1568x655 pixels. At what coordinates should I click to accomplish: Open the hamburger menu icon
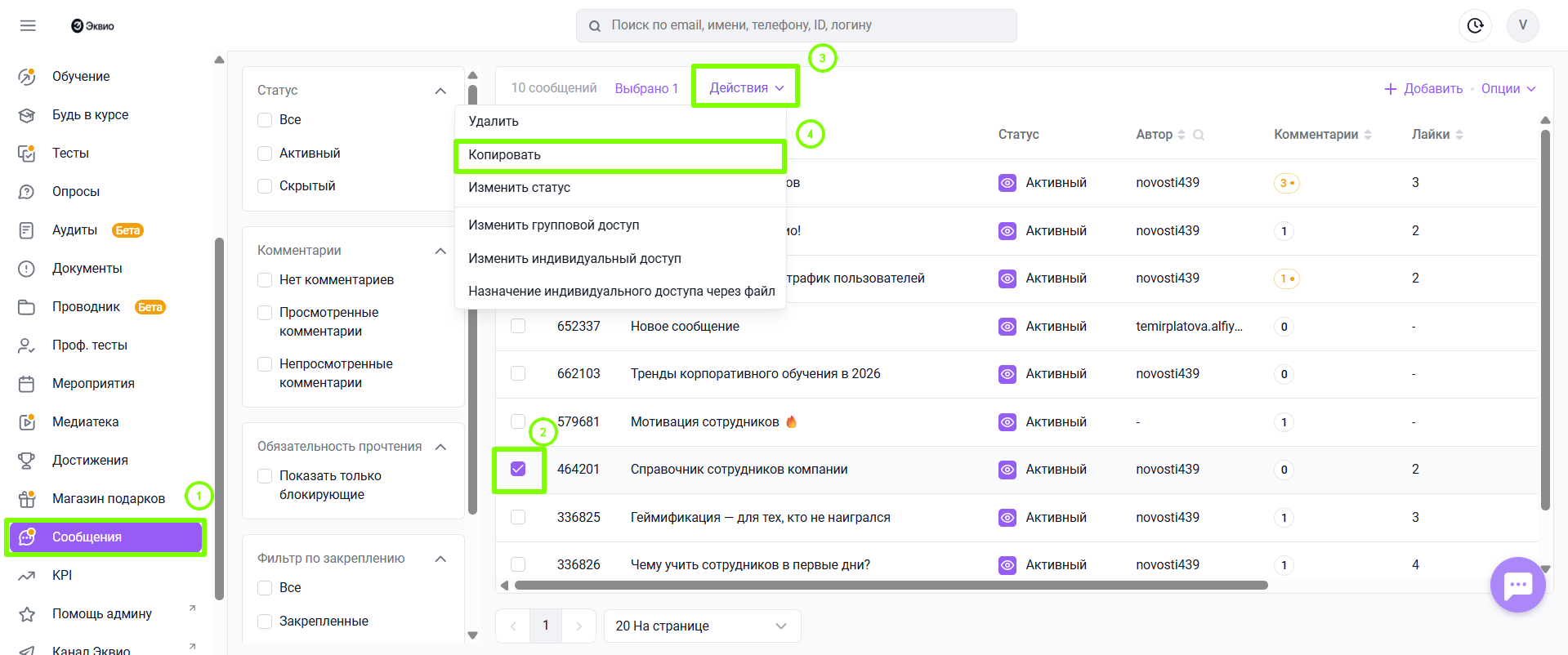[x=28, y=25]
